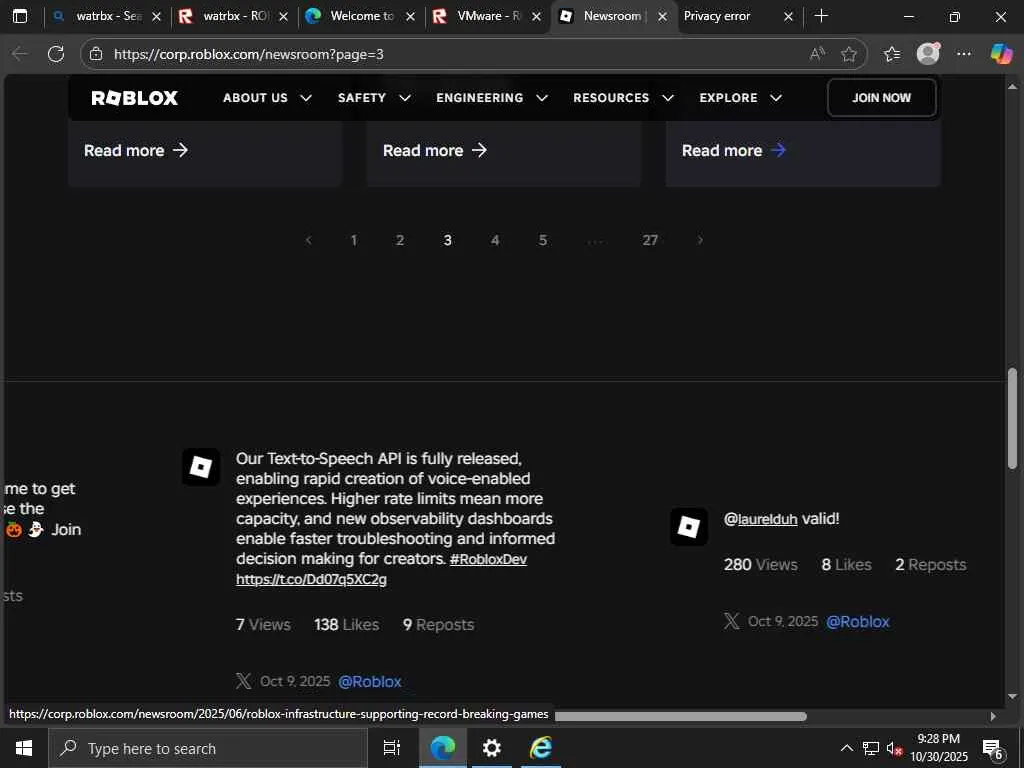Click the middle card's Read more link
The image size is (1024, 768).
pyautogui.click(x=435, y=150)
